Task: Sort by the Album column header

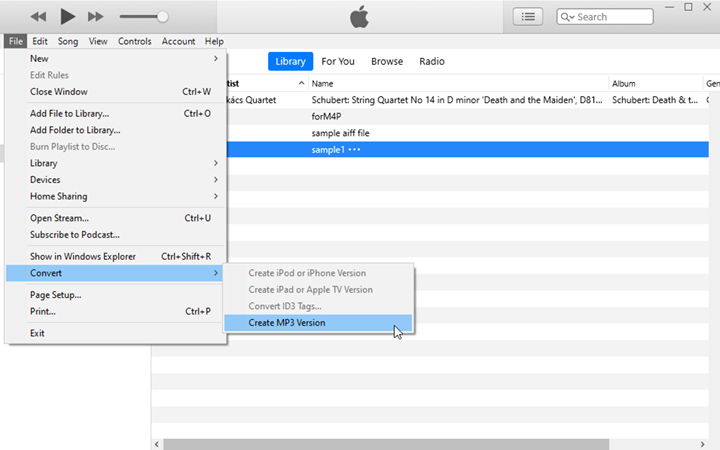Action: click(655, 83)
